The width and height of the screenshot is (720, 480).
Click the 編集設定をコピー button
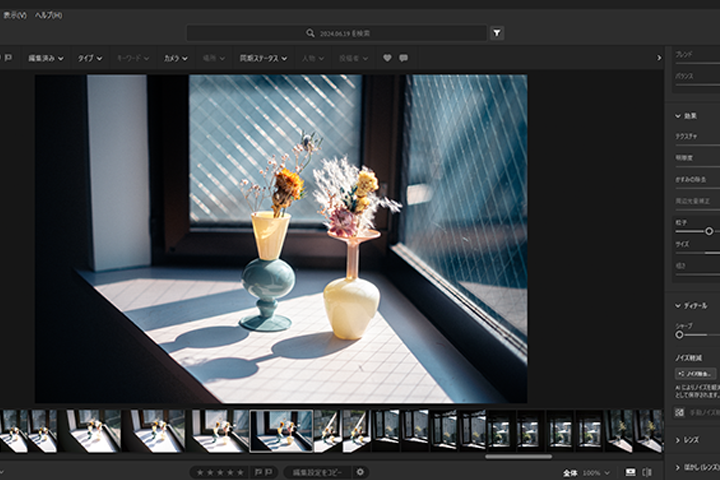pyautogui.click(x=317, y=472)
